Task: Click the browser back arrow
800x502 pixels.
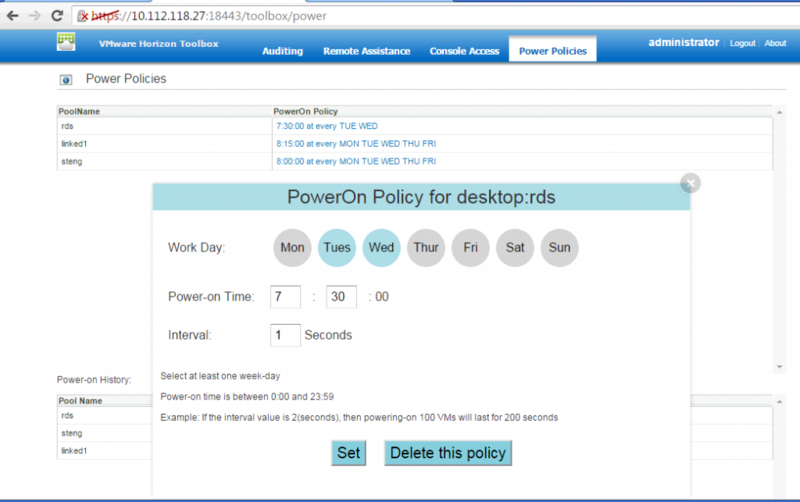Action: point(13,16)
